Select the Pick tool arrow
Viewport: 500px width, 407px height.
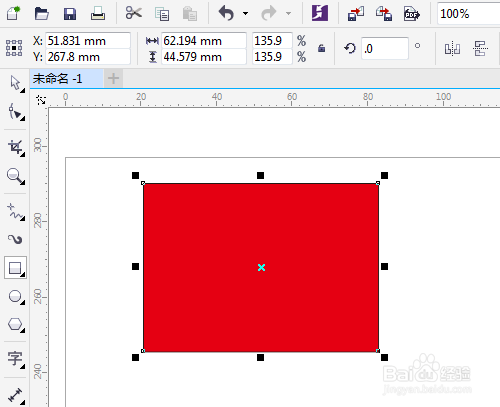pos(15,83)
